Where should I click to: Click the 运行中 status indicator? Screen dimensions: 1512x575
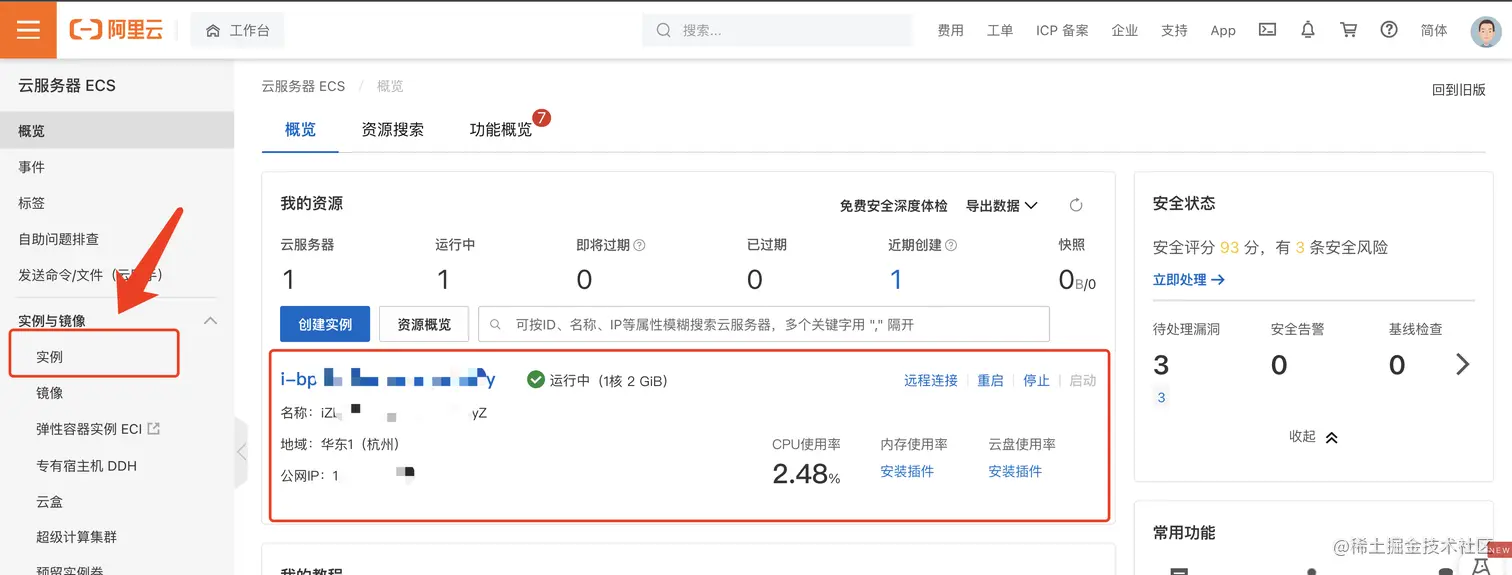[x=597, y=380]
